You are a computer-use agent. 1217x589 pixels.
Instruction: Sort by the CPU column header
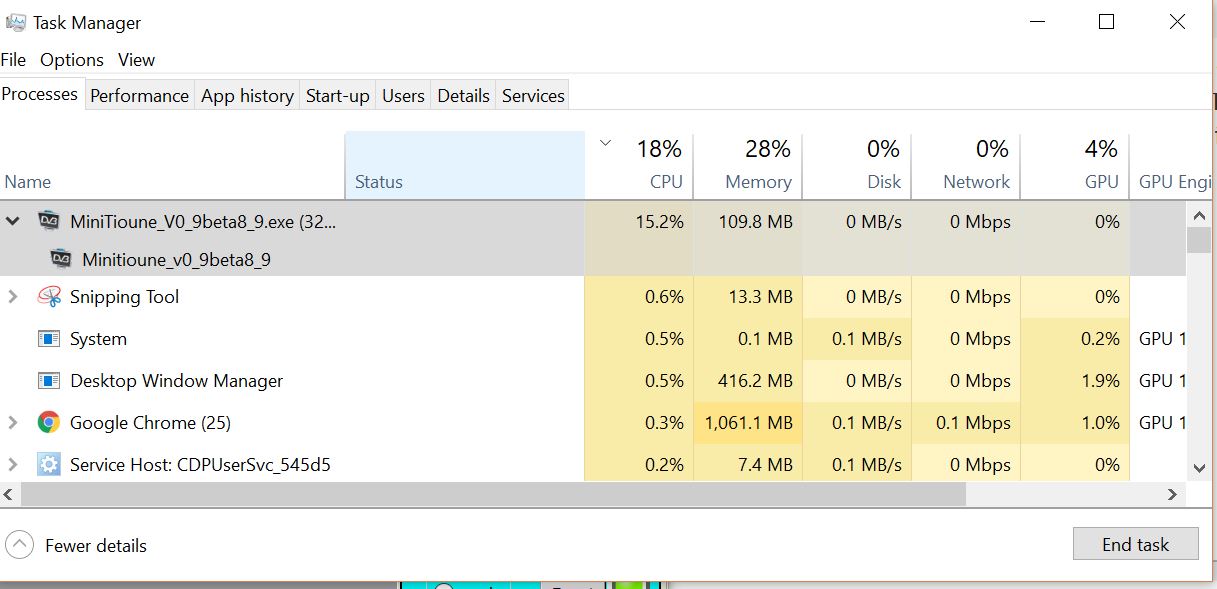639,166
